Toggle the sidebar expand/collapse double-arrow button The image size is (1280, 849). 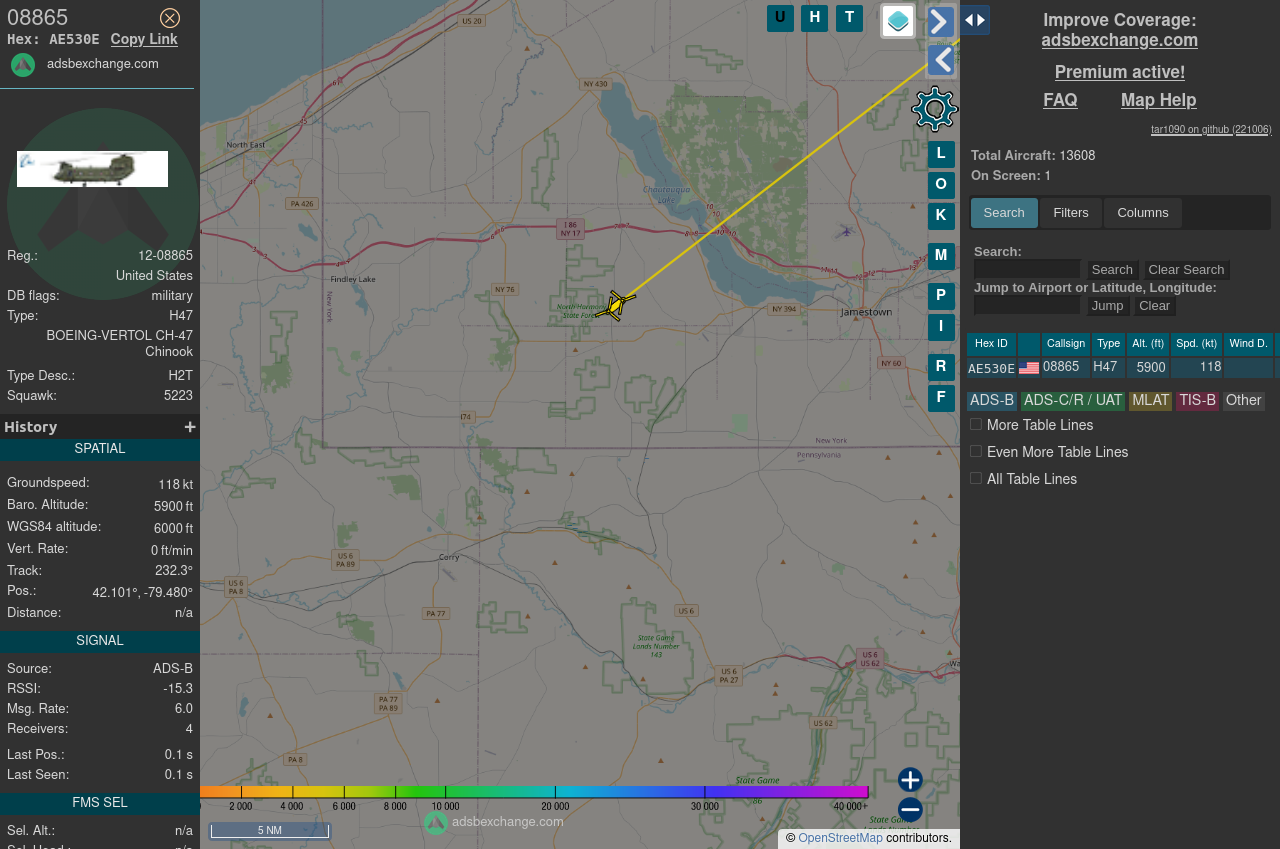(975, 20)
